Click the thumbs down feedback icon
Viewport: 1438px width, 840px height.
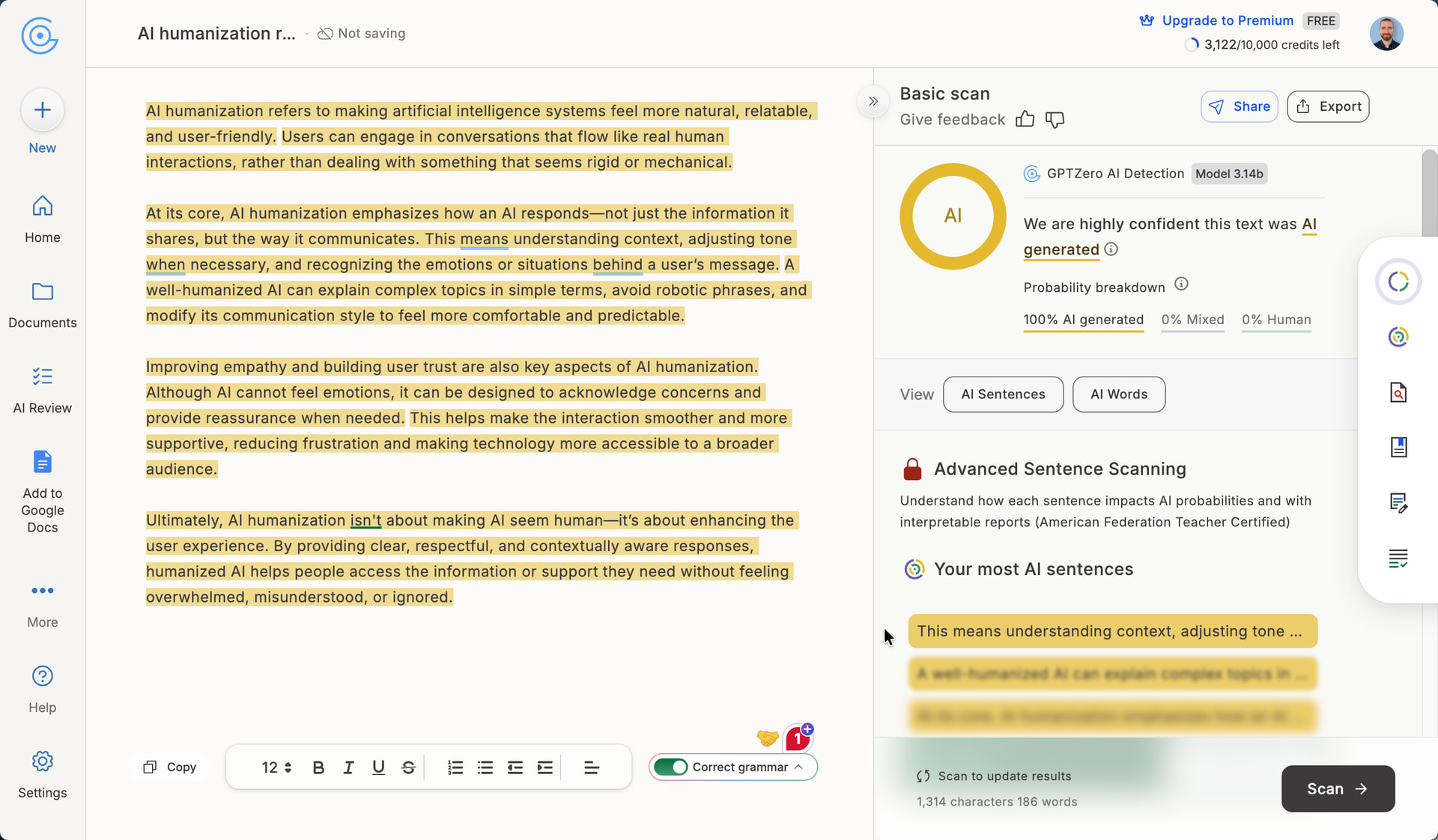tap(1055, 120)
